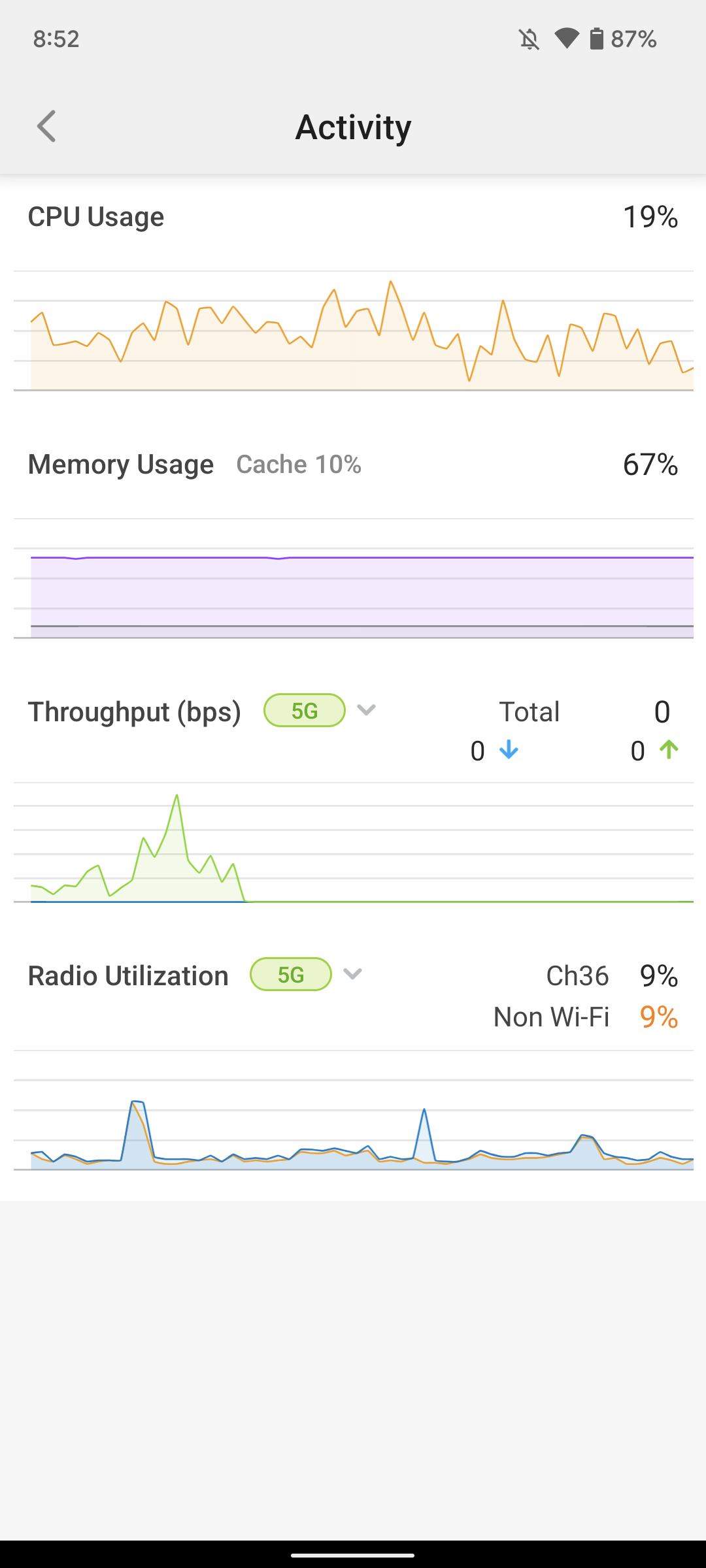The height and width of the screenshot is (1568, 706).
Task: Tap the battery status icon
Action: click(596, 39)
